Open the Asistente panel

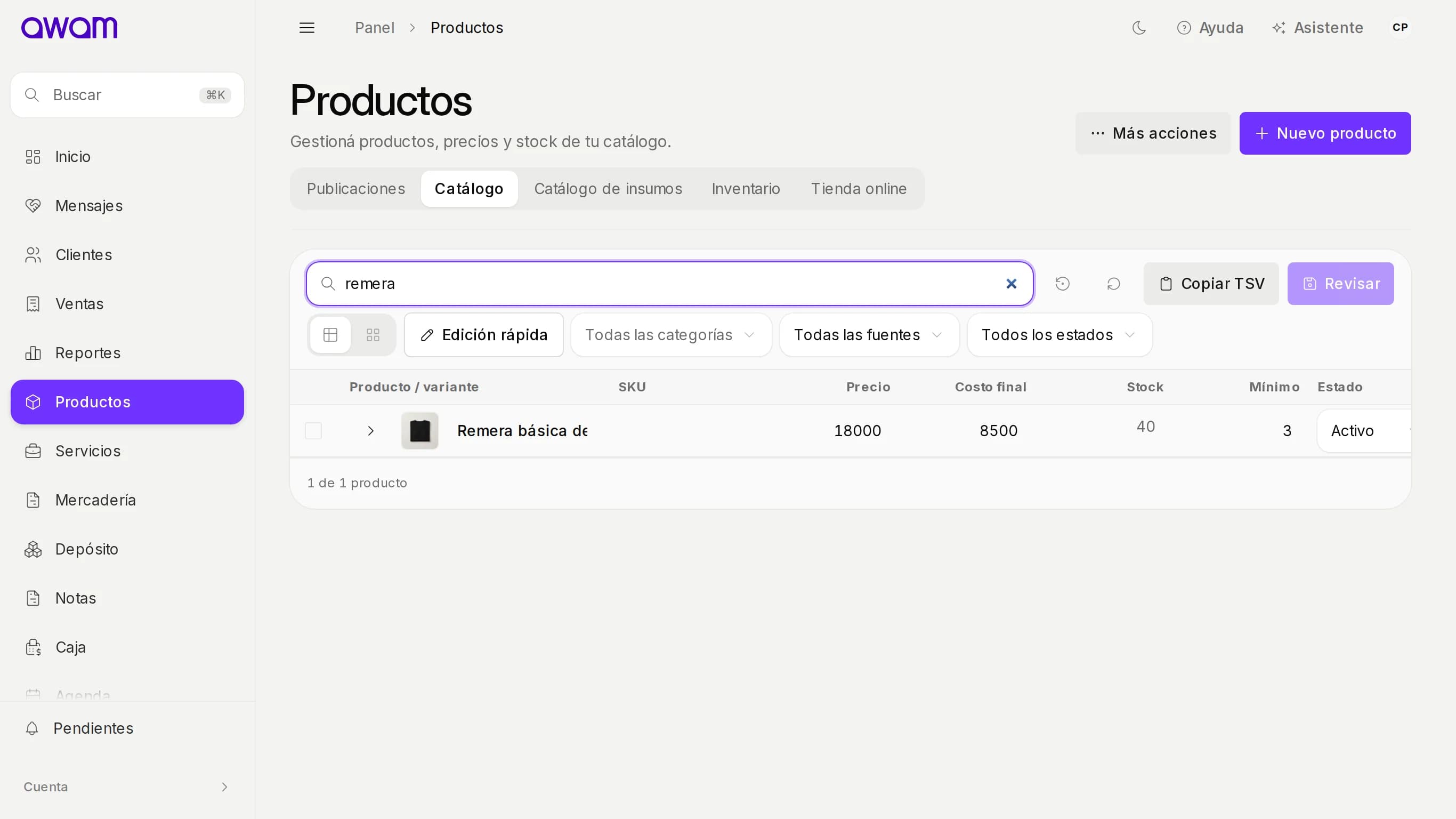1317,28
